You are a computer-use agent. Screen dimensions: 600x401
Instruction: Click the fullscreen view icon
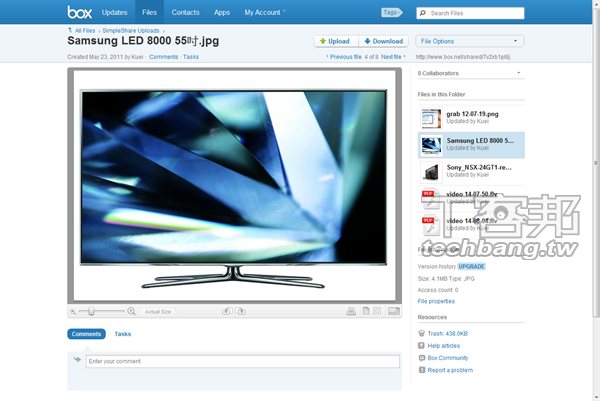393,311
